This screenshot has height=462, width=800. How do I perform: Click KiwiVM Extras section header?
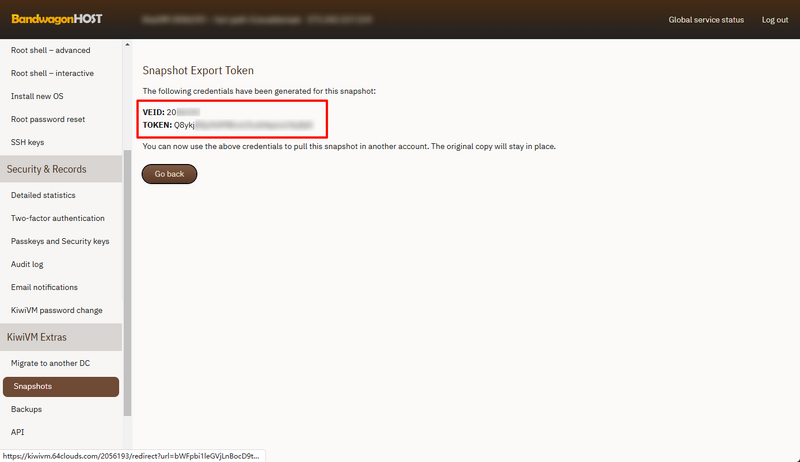(37, 337)
